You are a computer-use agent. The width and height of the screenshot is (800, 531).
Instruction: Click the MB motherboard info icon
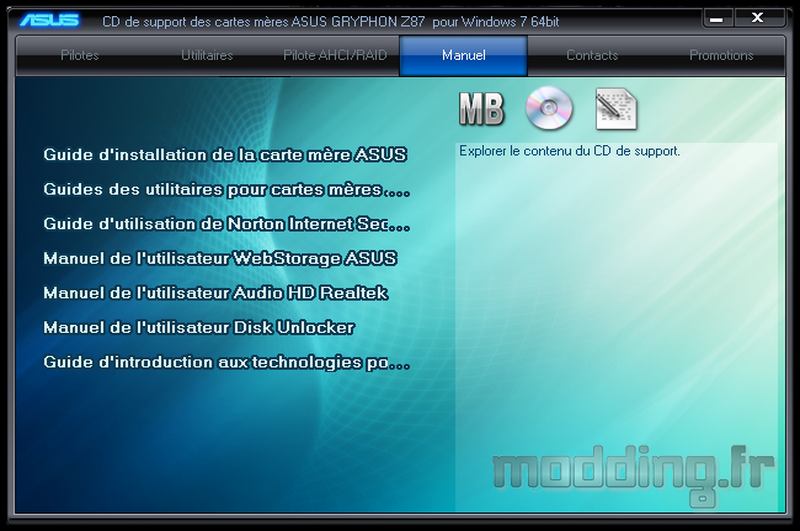481,109
